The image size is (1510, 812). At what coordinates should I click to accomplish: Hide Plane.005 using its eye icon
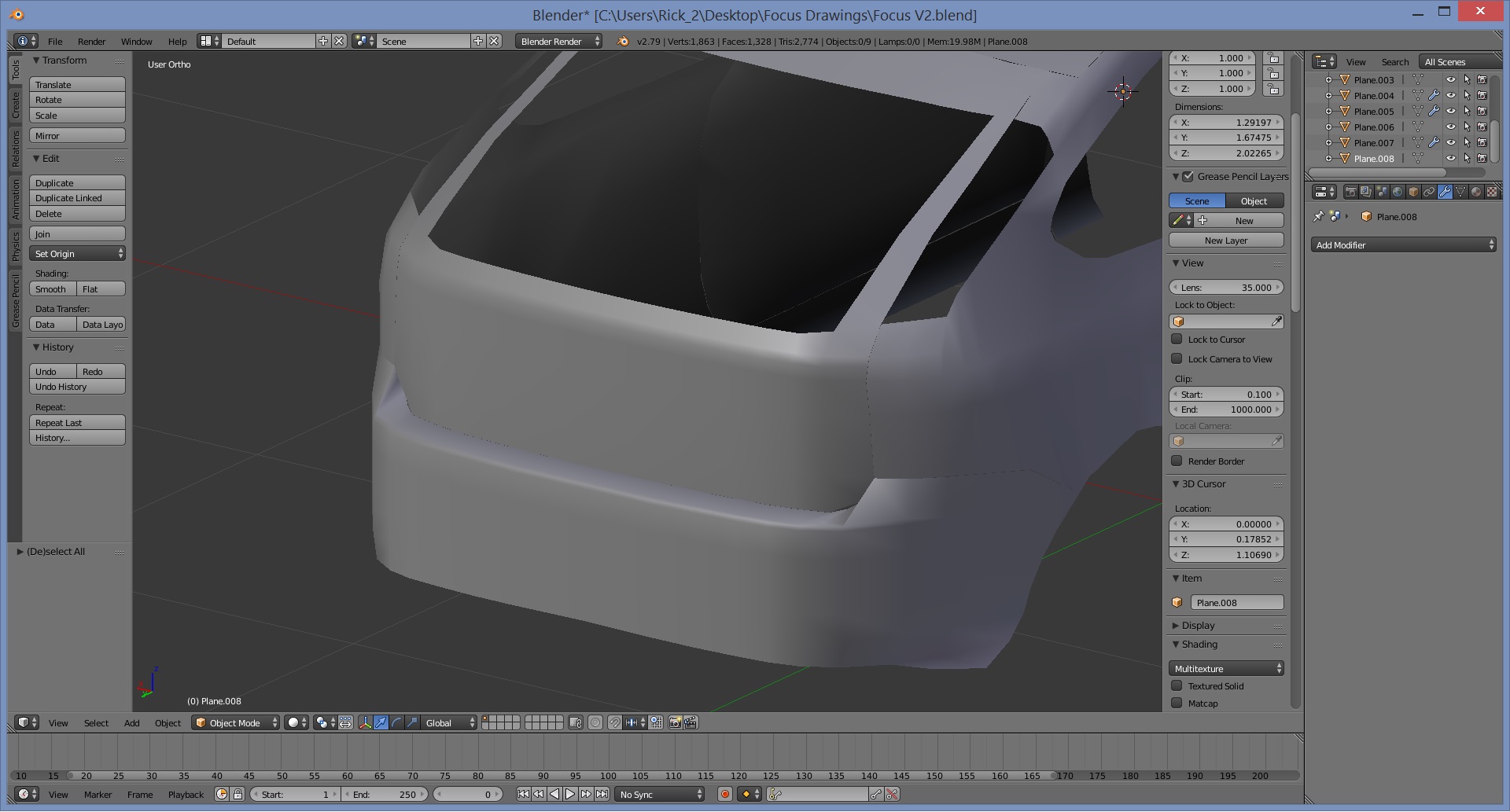click(x=1451, y=112)
